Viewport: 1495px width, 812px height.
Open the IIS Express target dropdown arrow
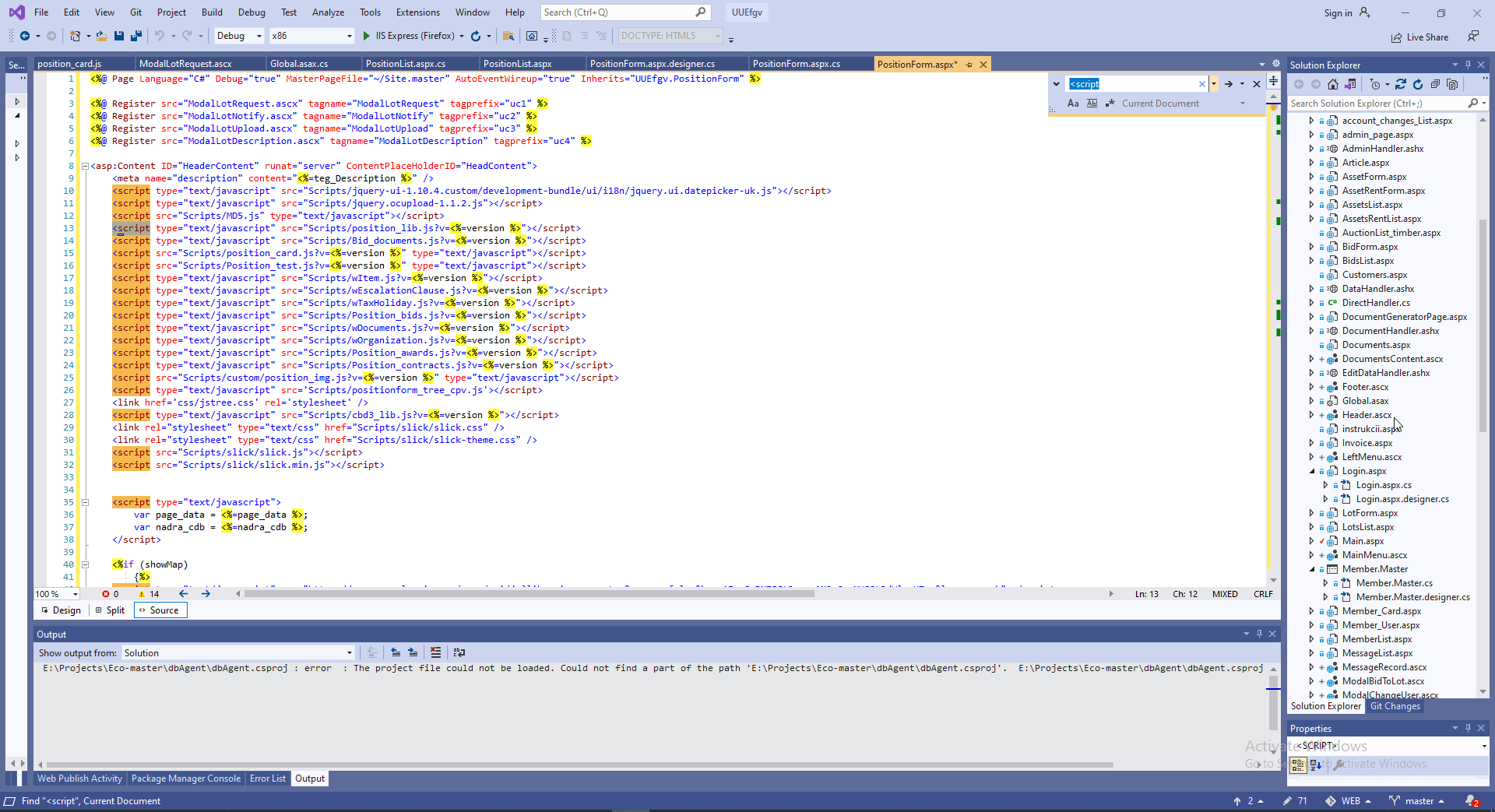[462, 36]
